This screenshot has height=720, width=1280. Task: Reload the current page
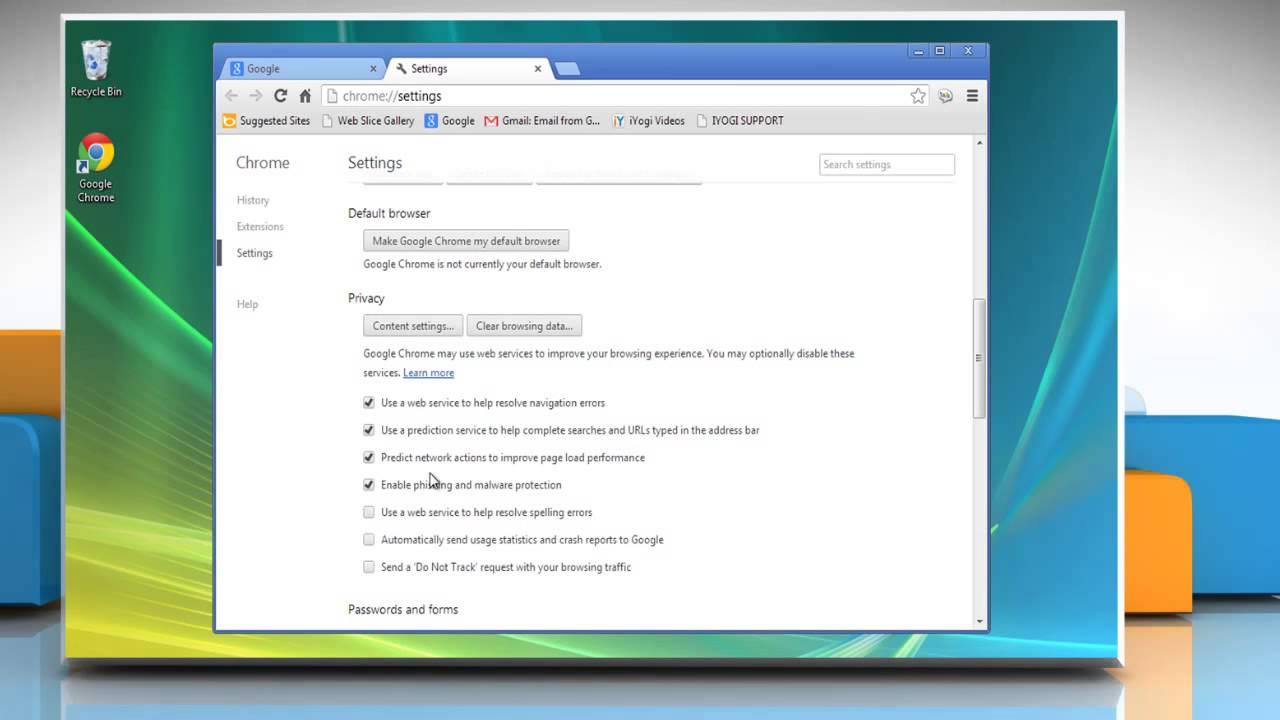click(x=281, y=96)
